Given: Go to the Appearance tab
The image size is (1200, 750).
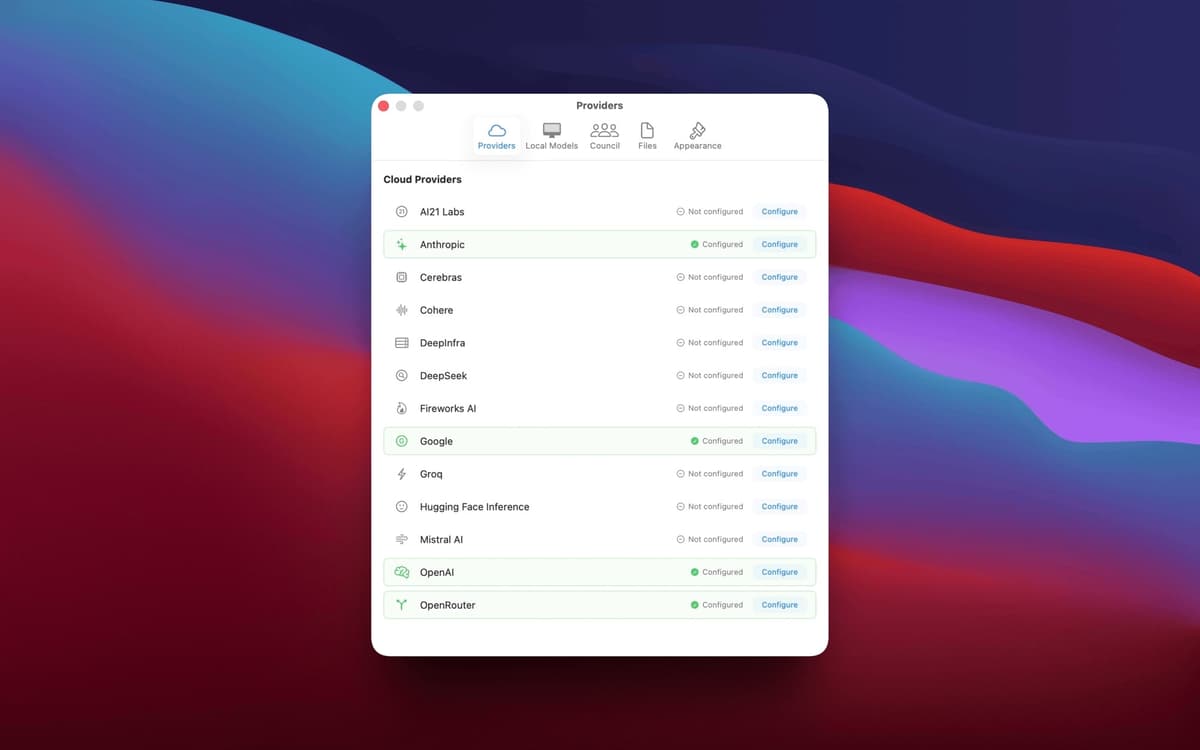Looking at the screenshot, I should [x=697, y=136].
